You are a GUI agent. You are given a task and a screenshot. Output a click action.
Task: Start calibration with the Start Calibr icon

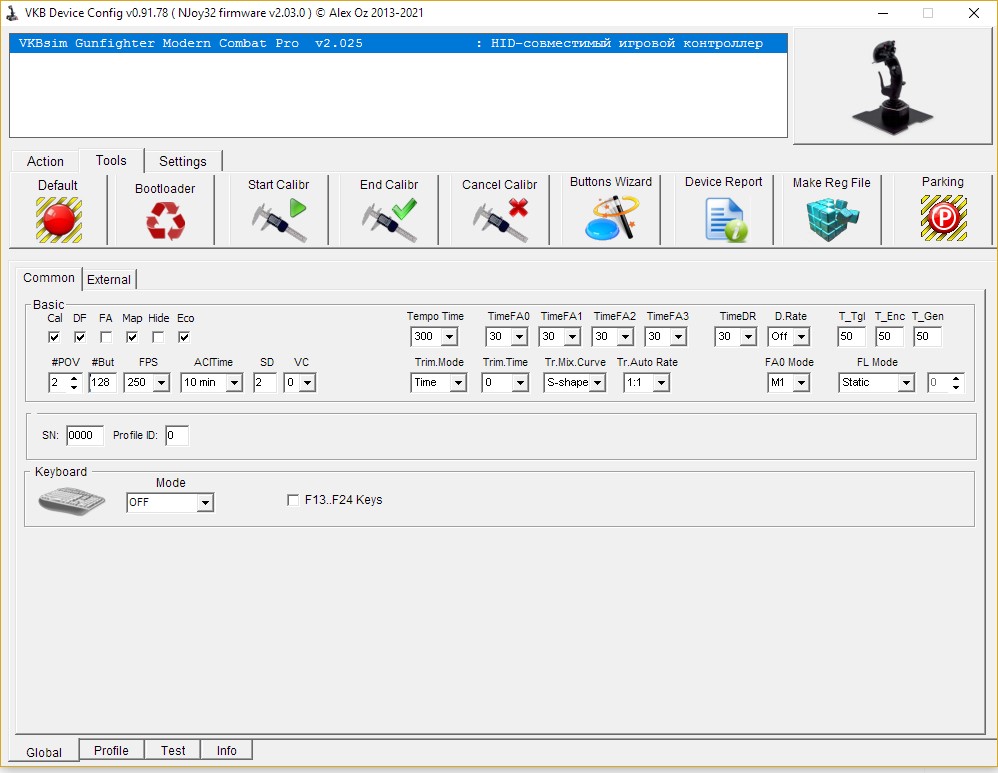(279, 220)
